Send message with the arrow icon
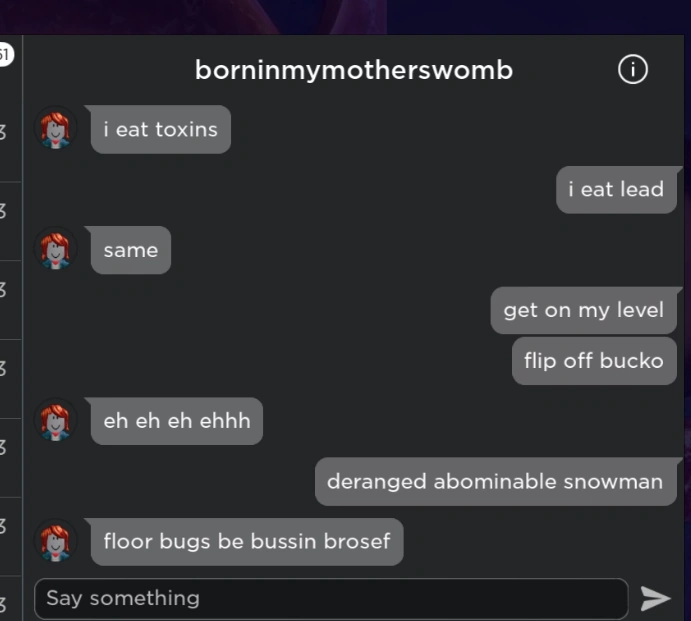The image size is (691, 621). coord(655,599)
